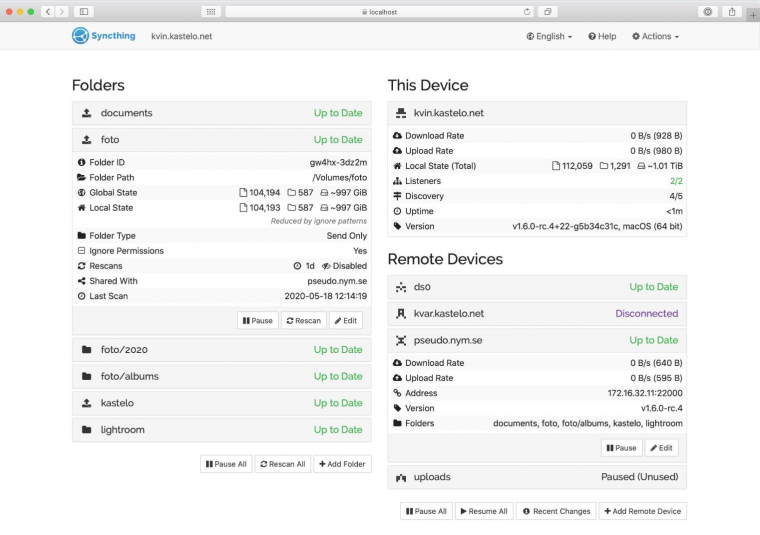760x535 pixels.
Task: Pause the foto folder
Action: pyautogui.click(x=257, y=321)
